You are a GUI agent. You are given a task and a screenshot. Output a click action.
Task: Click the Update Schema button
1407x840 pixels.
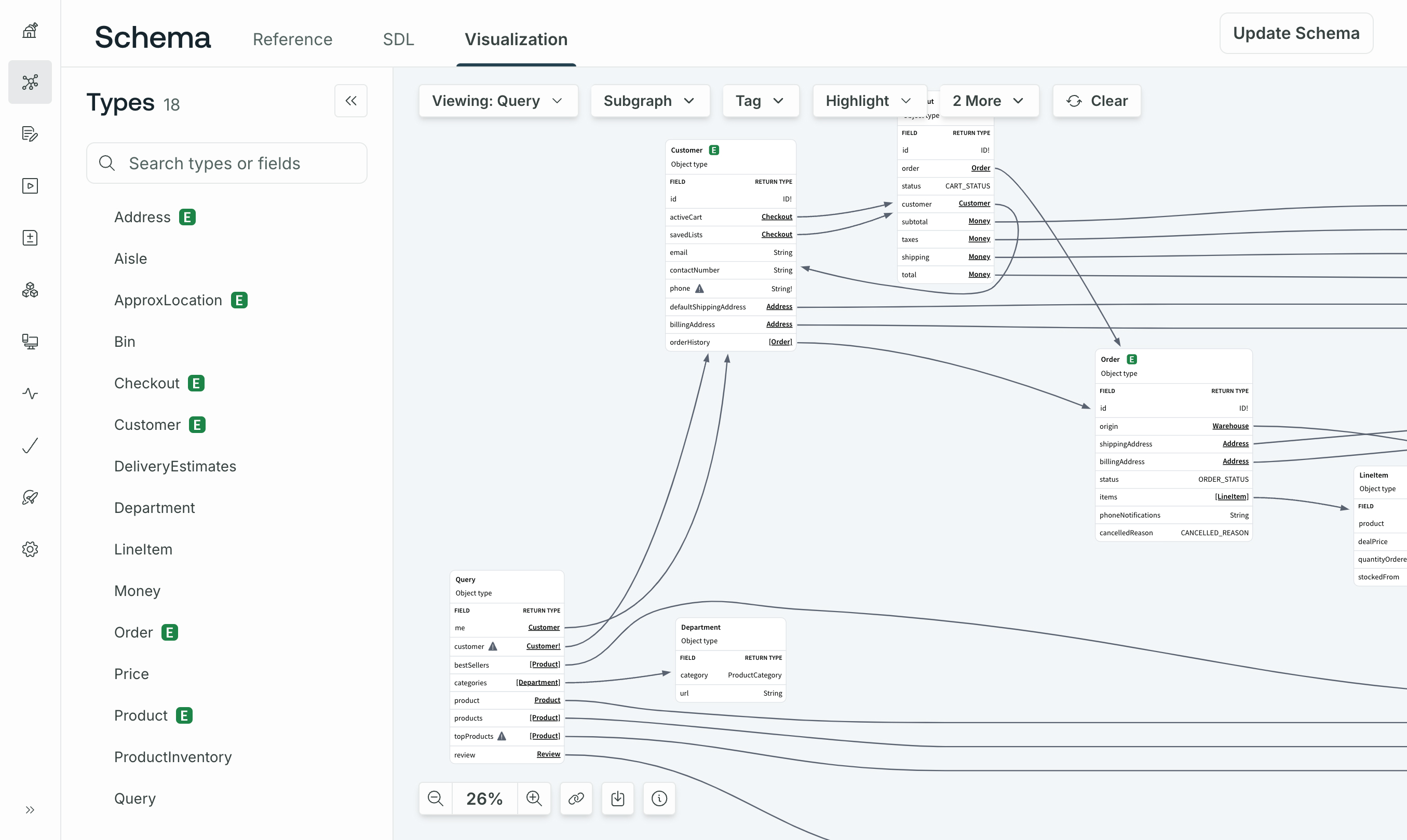click(x=1296, y=33)
